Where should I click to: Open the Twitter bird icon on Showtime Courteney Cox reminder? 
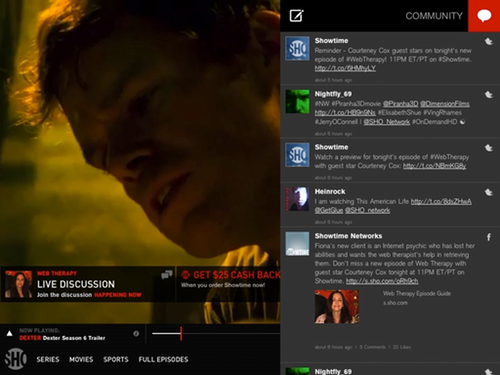tap(489, 41)
